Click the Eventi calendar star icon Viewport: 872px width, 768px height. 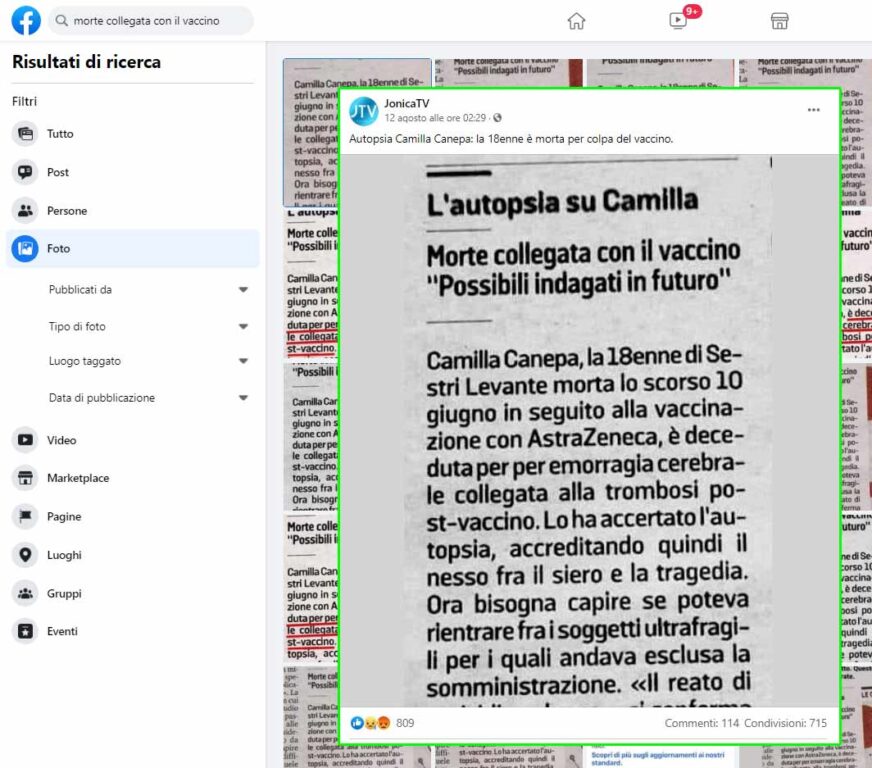coord(25,631)
